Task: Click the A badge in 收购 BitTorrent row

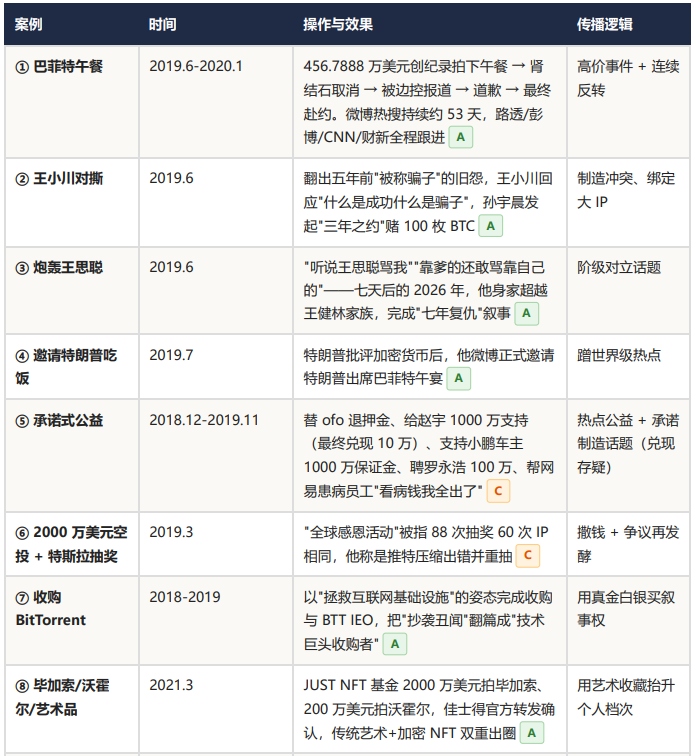Action: pos(395,644)
